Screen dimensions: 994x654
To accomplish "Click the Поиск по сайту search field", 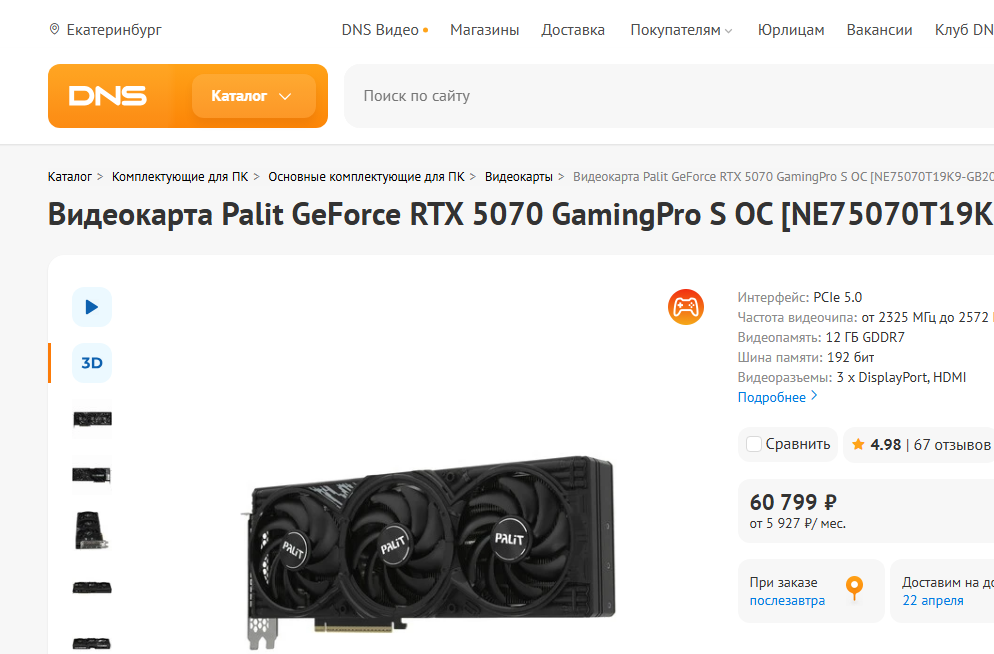I will pyautogui.click(x=669, y=96).
